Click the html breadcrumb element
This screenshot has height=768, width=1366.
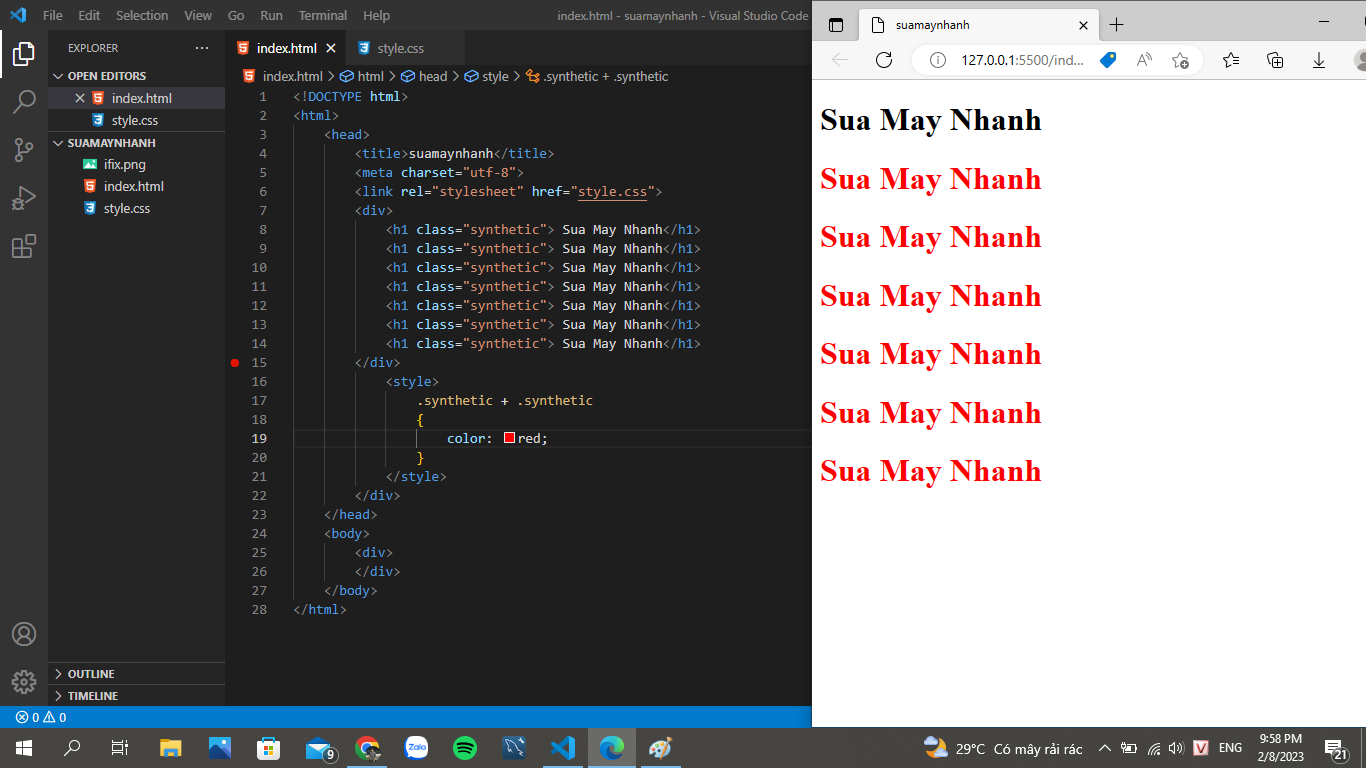pyautogui.click(x=362, y=76)
